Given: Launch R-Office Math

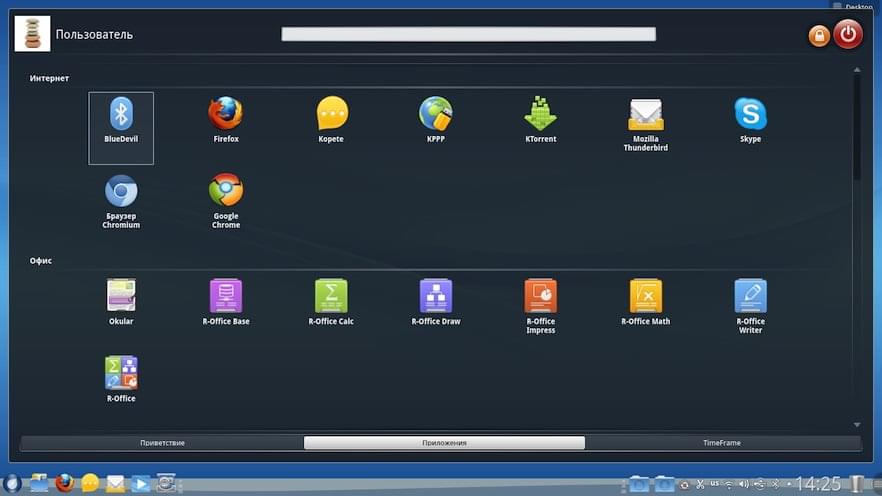Looking at the screenshot, I should 646,302.
